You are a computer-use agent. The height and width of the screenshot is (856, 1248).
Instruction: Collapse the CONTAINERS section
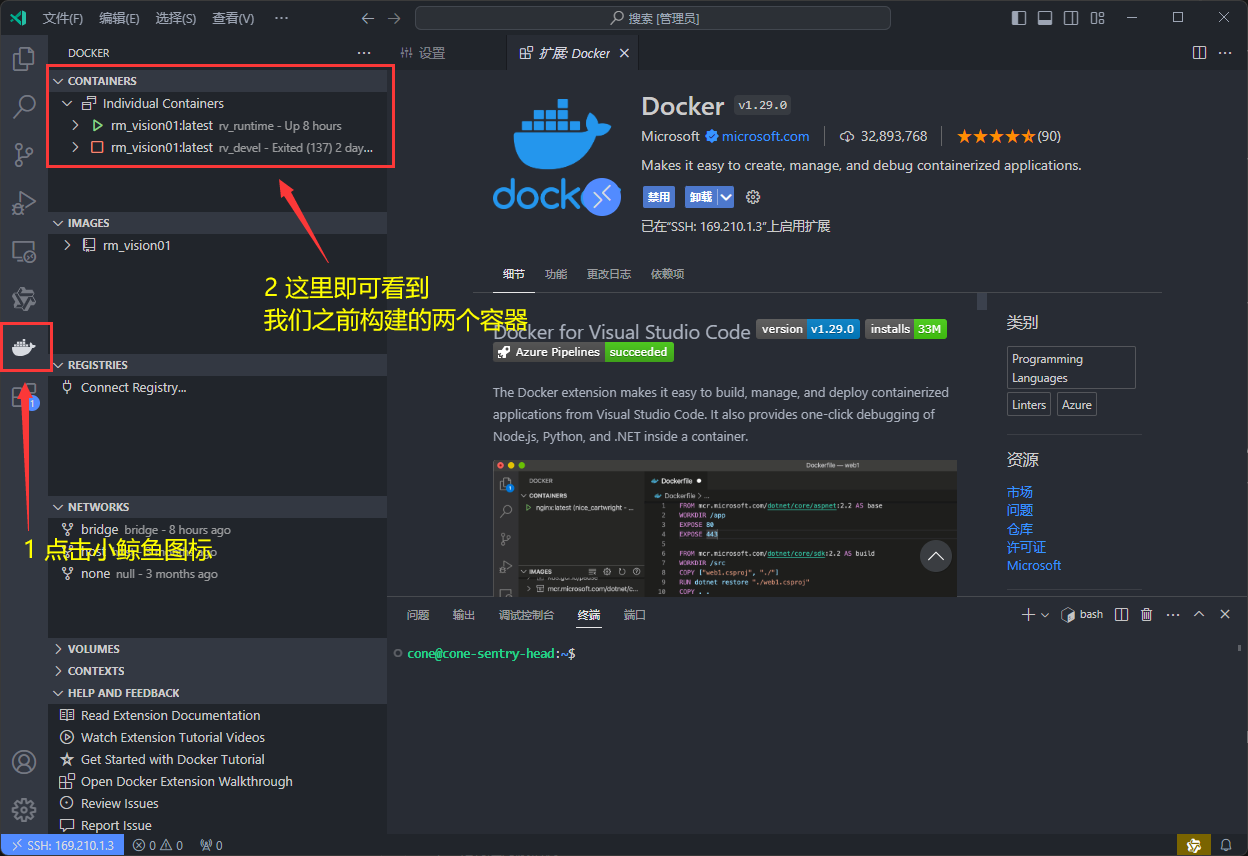pyautogui.click(x=217, y=81)
